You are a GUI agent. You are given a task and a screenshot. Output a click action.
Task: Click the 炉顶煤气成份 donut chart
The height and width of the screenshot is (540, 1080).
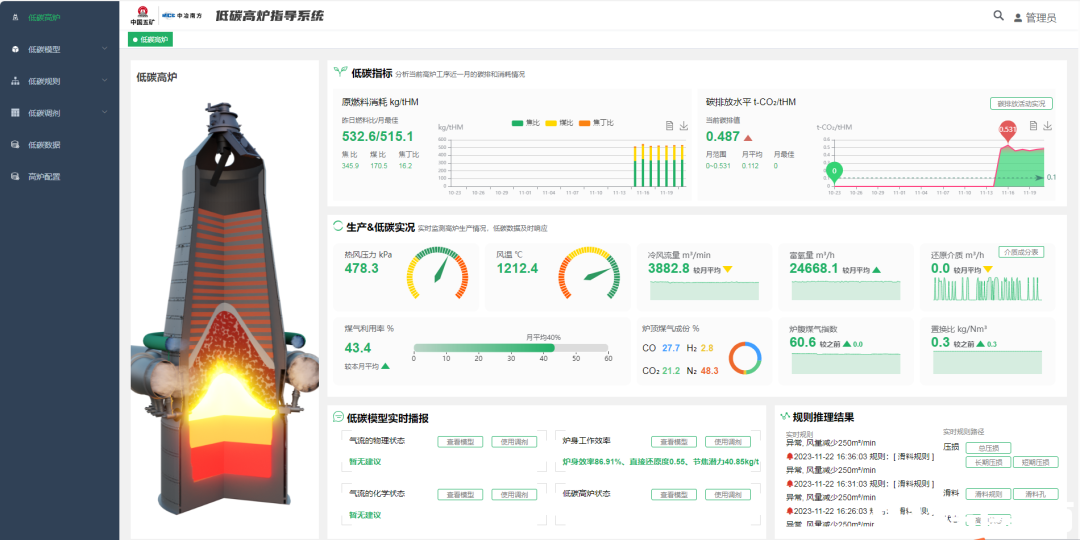(745, 357)
